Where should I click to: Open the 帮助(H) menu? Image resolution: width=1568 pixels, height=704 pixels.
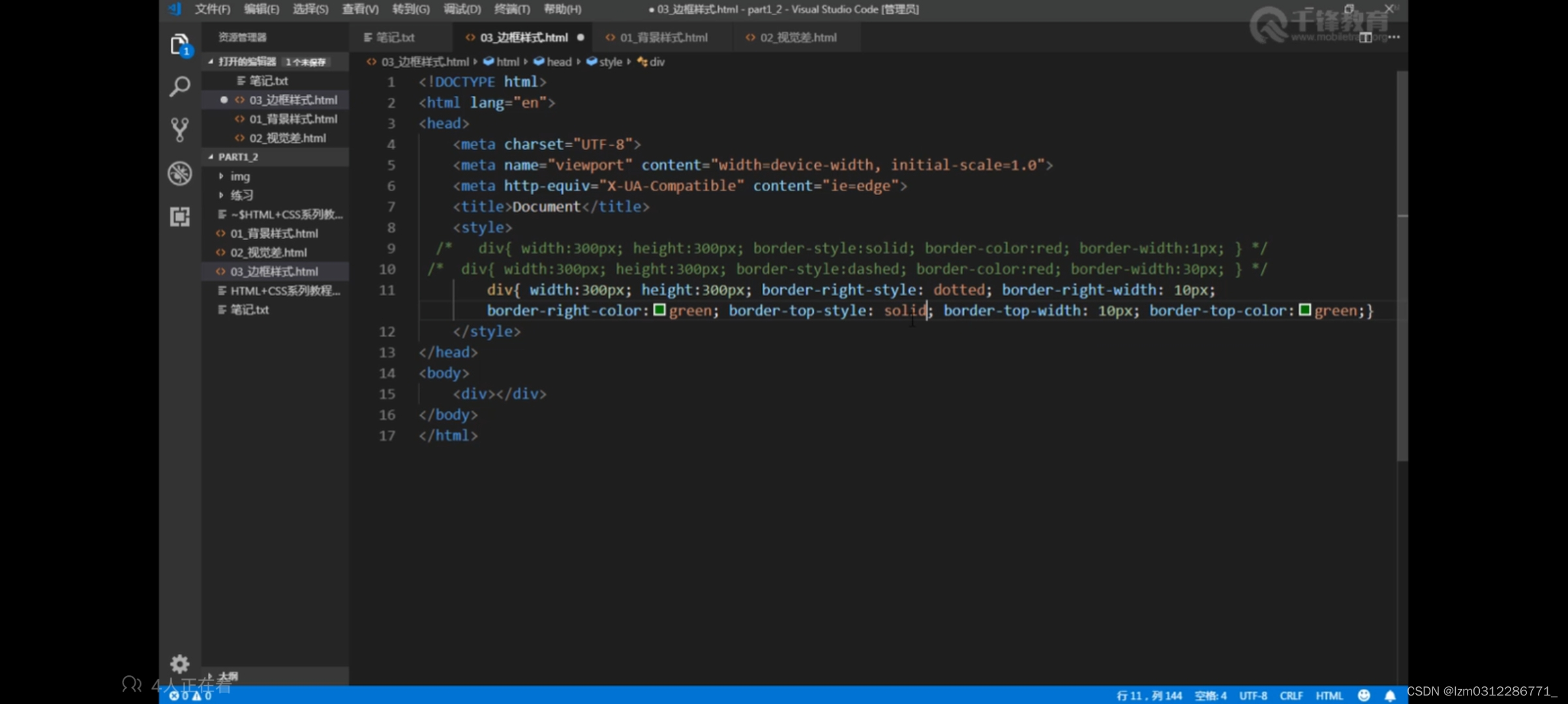click(x=562, y=9)
